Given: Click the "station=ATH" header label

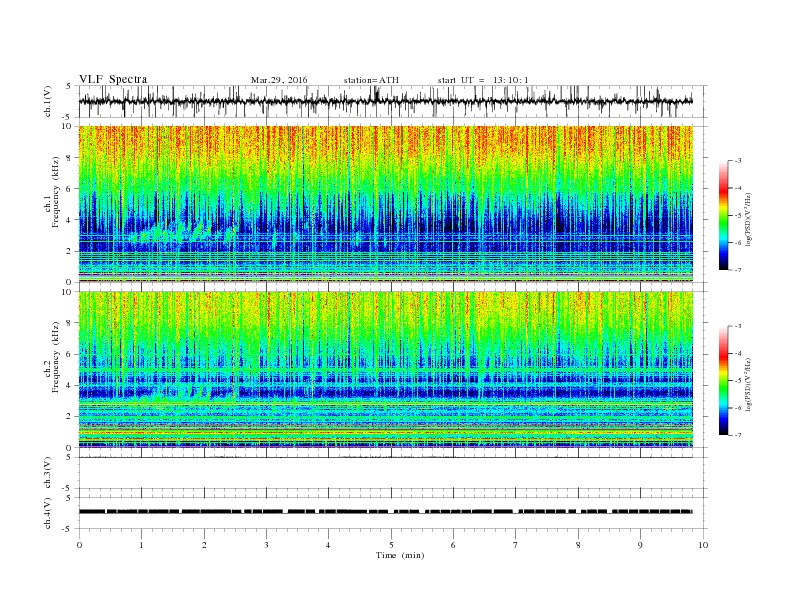Looking at the screenshot, I should 371,80.
